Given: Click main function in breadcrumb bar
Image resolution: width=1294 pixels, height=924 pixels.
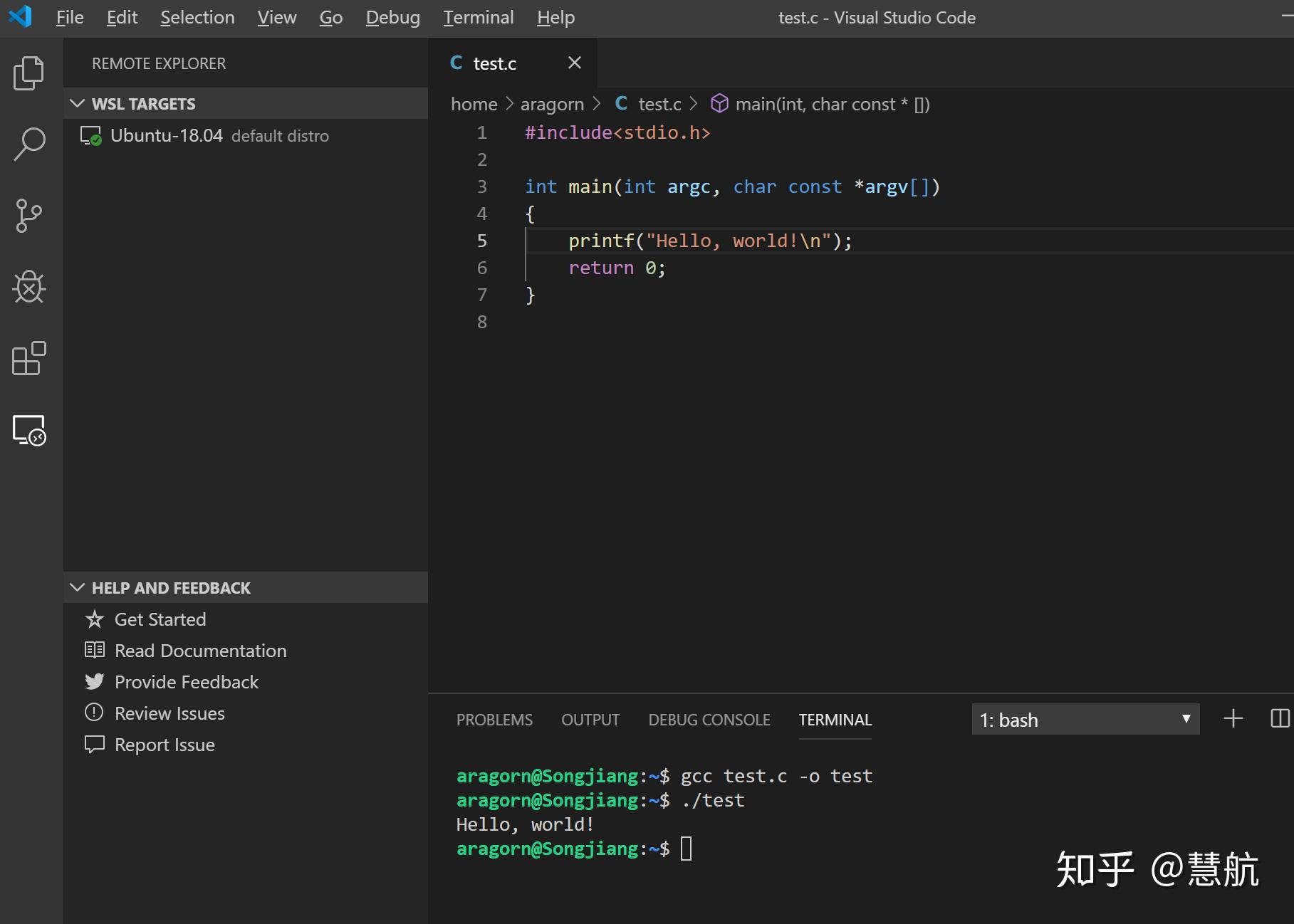Looking at the screenshot, I should pyautogui.click(x=831, y=105).
